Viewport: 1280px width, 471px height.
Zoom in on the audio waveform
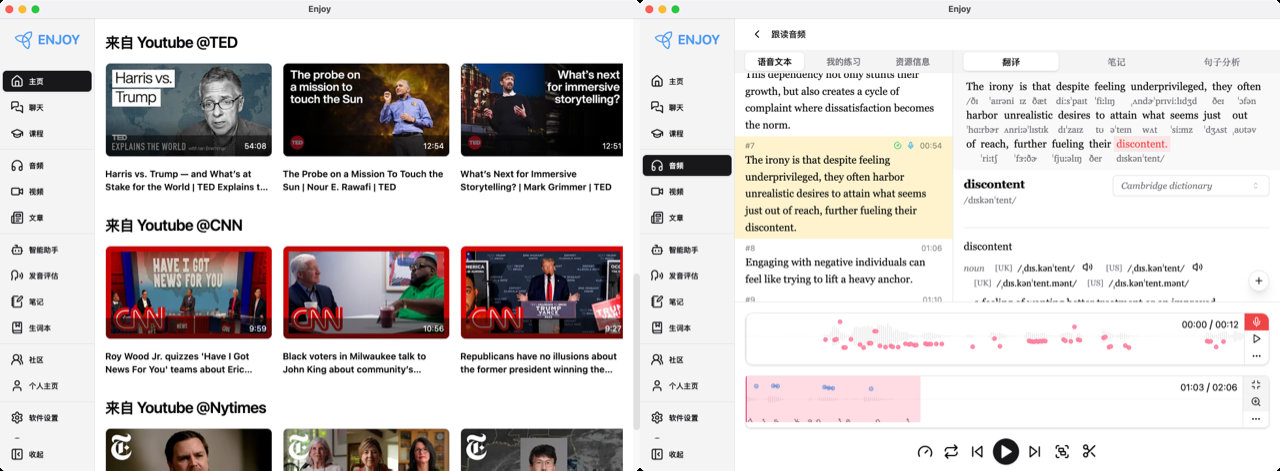(x=1257, y=402)
